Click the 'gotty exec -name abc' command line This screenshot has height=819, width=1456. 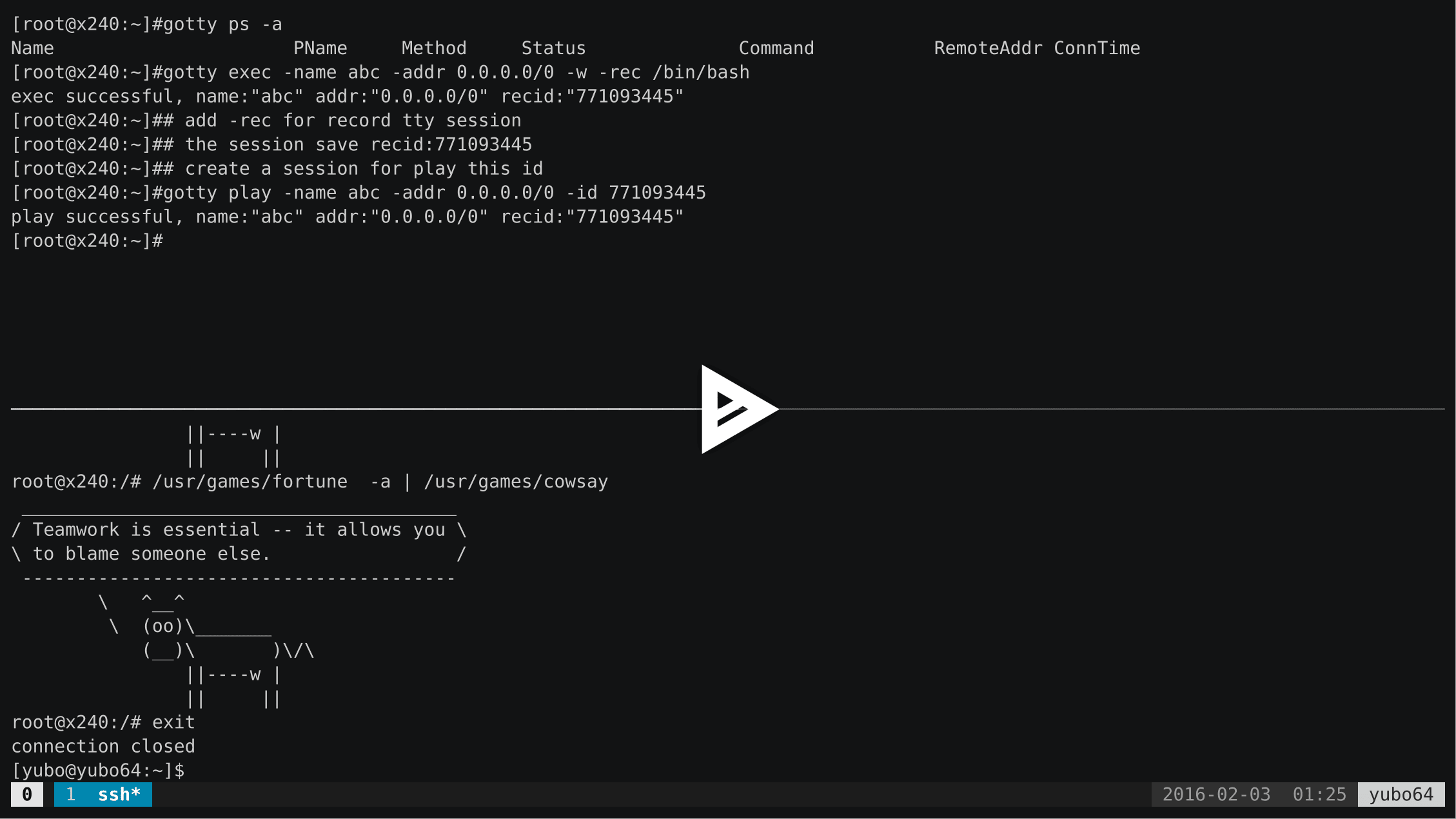[380, 72]
